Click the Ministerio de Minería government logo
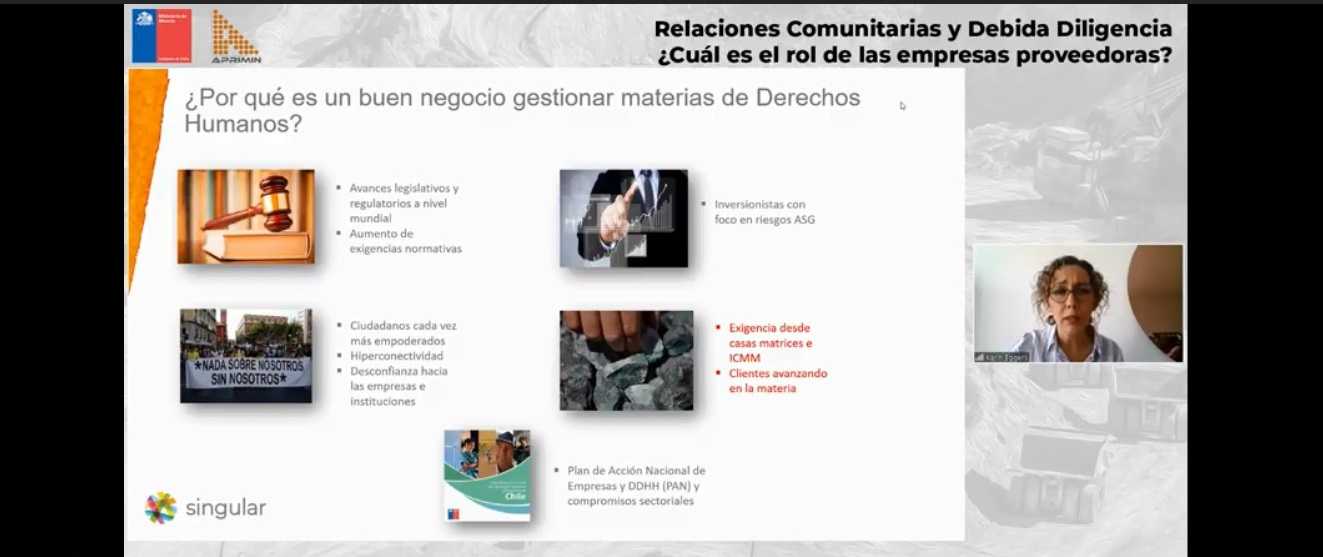 (x=161, y=36)
